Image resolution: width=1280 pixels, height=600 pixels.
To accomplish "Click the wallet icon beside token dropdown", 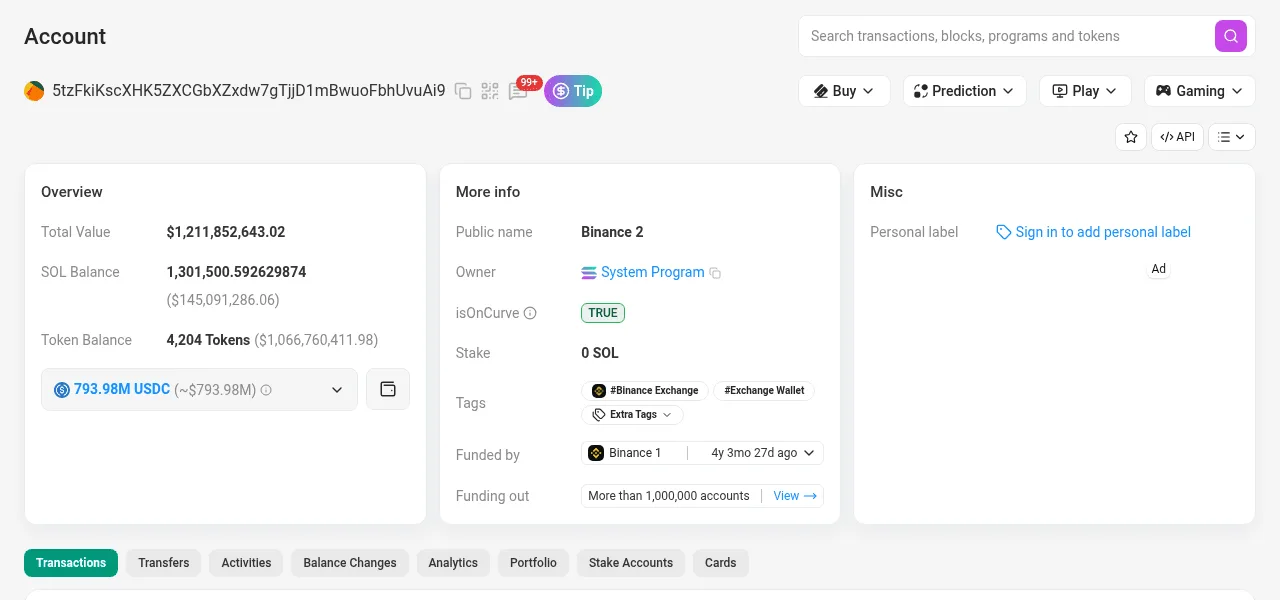I will (388, 390).
